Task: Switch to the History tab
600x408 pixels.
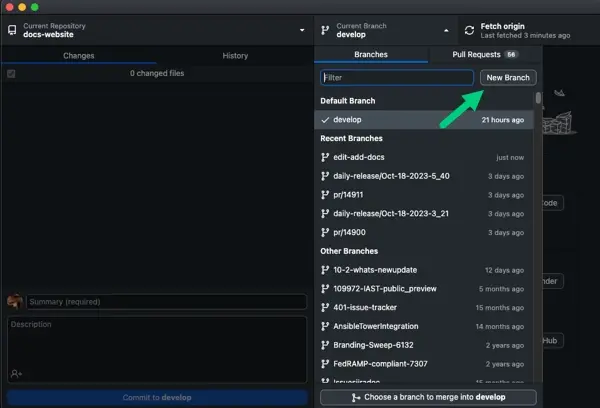Action: coord(235,56)
